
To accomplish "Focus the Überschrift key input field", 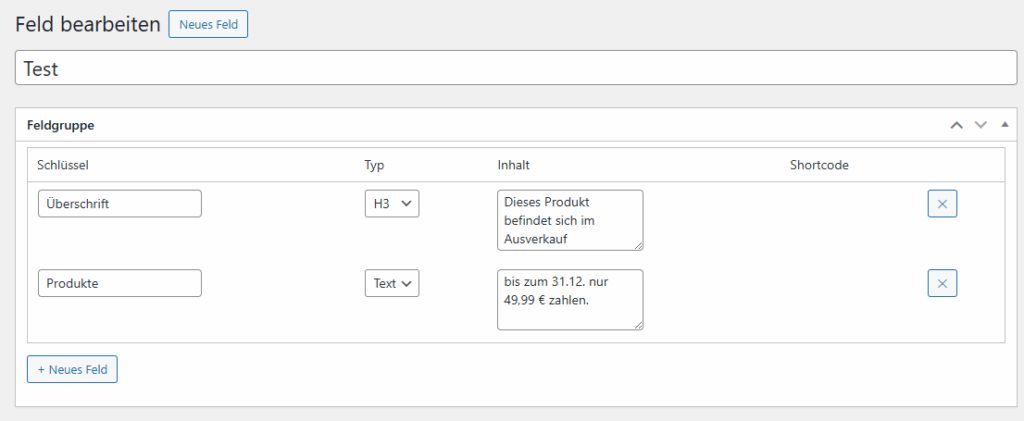I will pos(120,204).
